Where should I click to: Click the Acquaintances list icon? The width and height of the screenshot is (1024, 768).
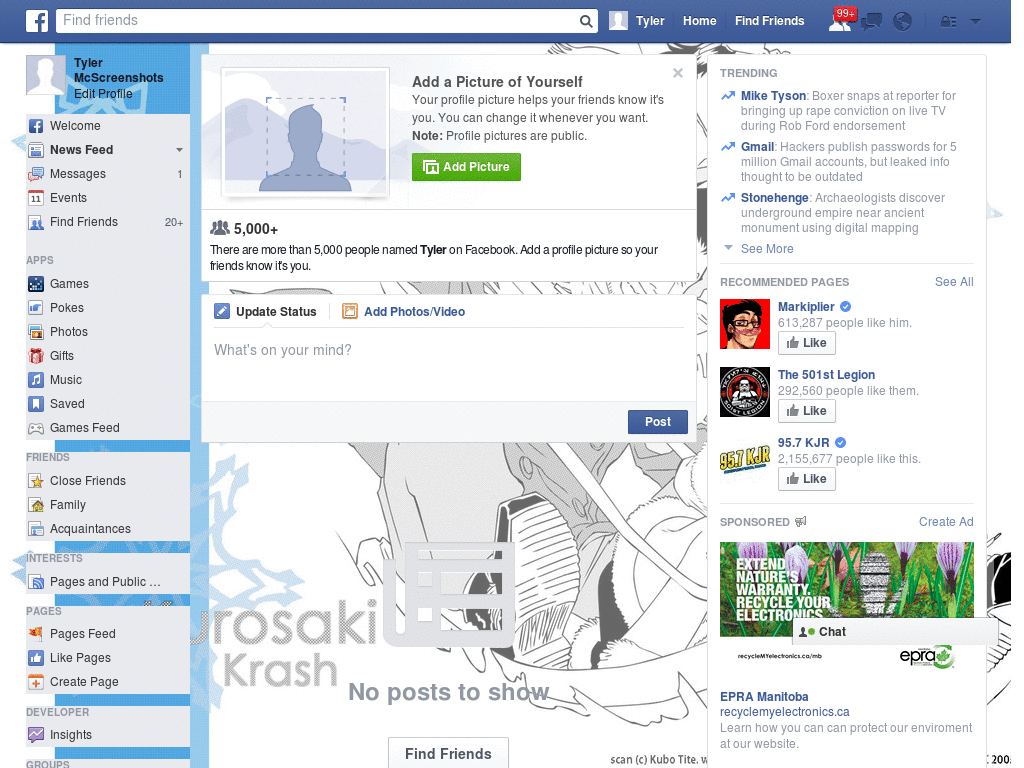[x=36, y=529]
